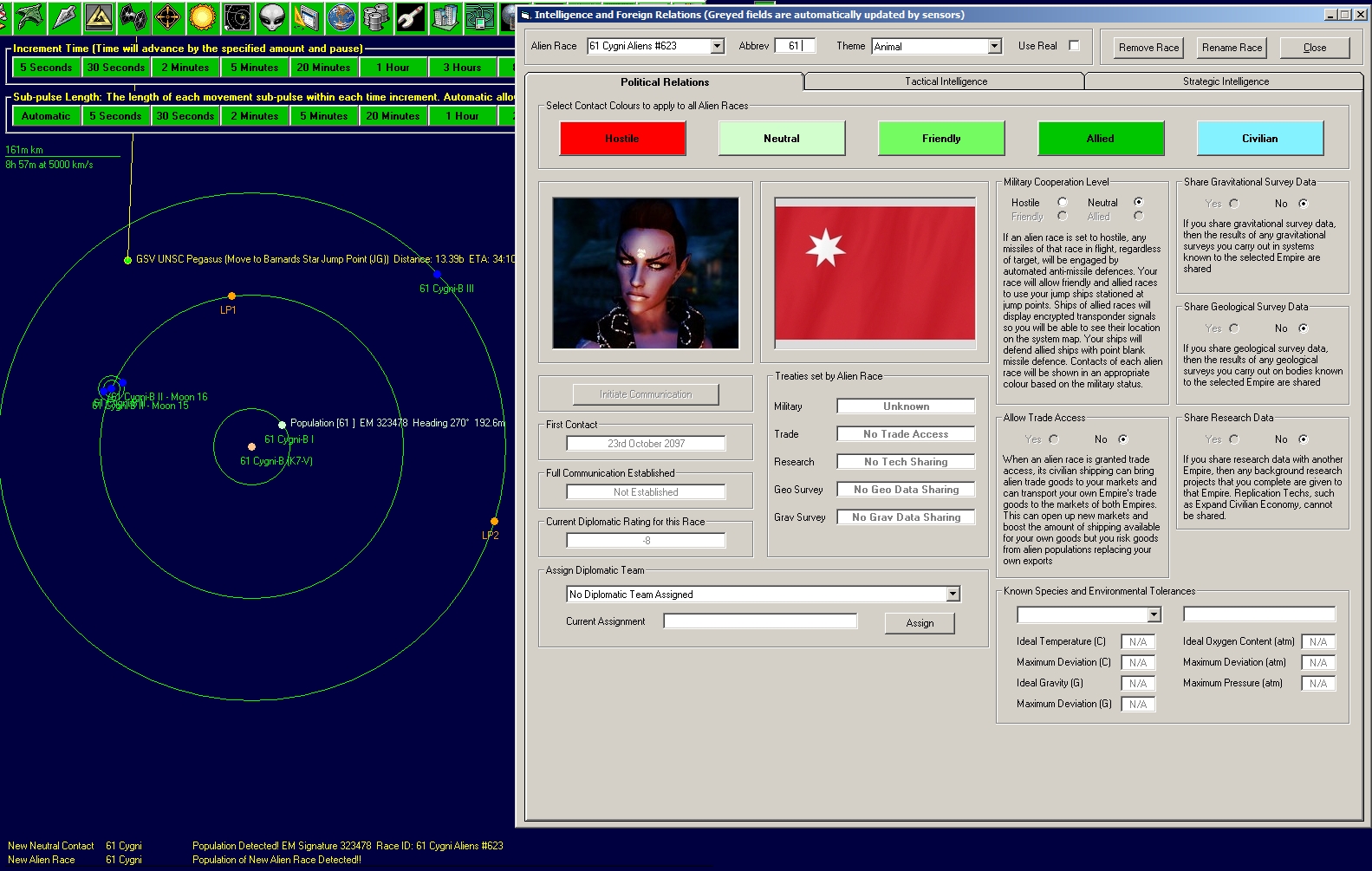Click the Rename Race button

[1232, 48]
